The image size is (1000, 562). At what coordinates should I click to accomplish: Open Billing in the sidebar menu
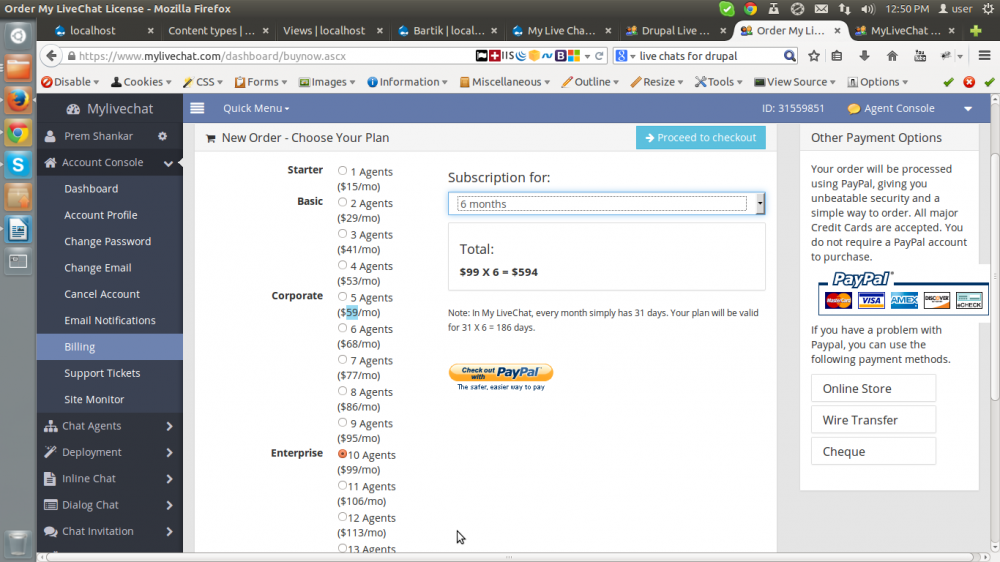pyautogui.click(x=80, y=347)
